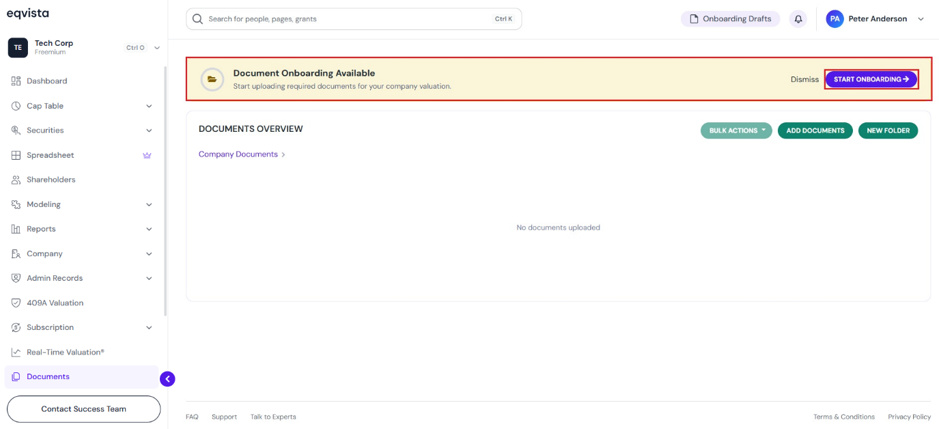939x429 pixels.
Task: Click the PA user avatar
Action: [x=835, y=19]
